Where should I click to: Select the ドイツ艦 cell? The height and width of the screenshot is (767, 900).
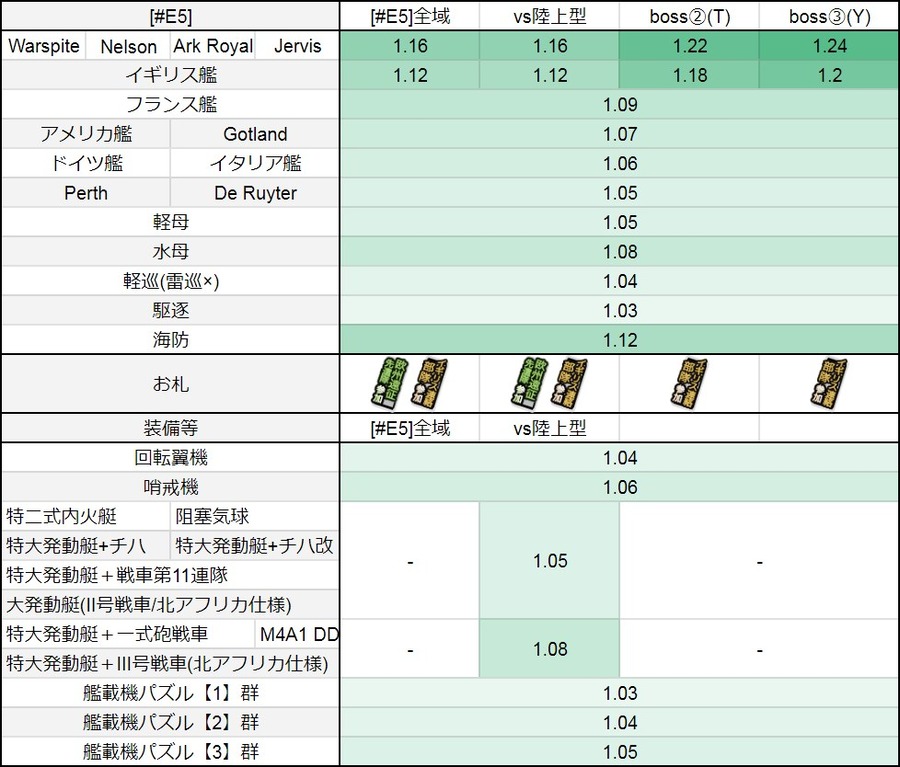86,164
